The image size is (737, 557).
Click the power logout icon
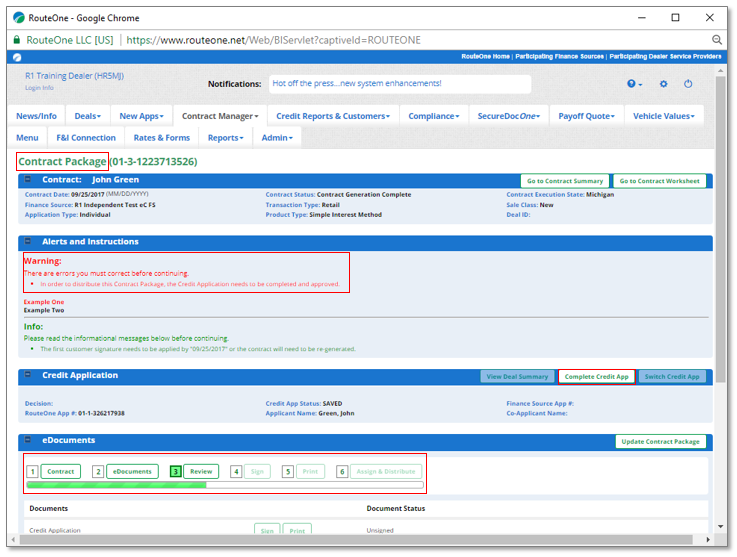click(x=688, y=84)
